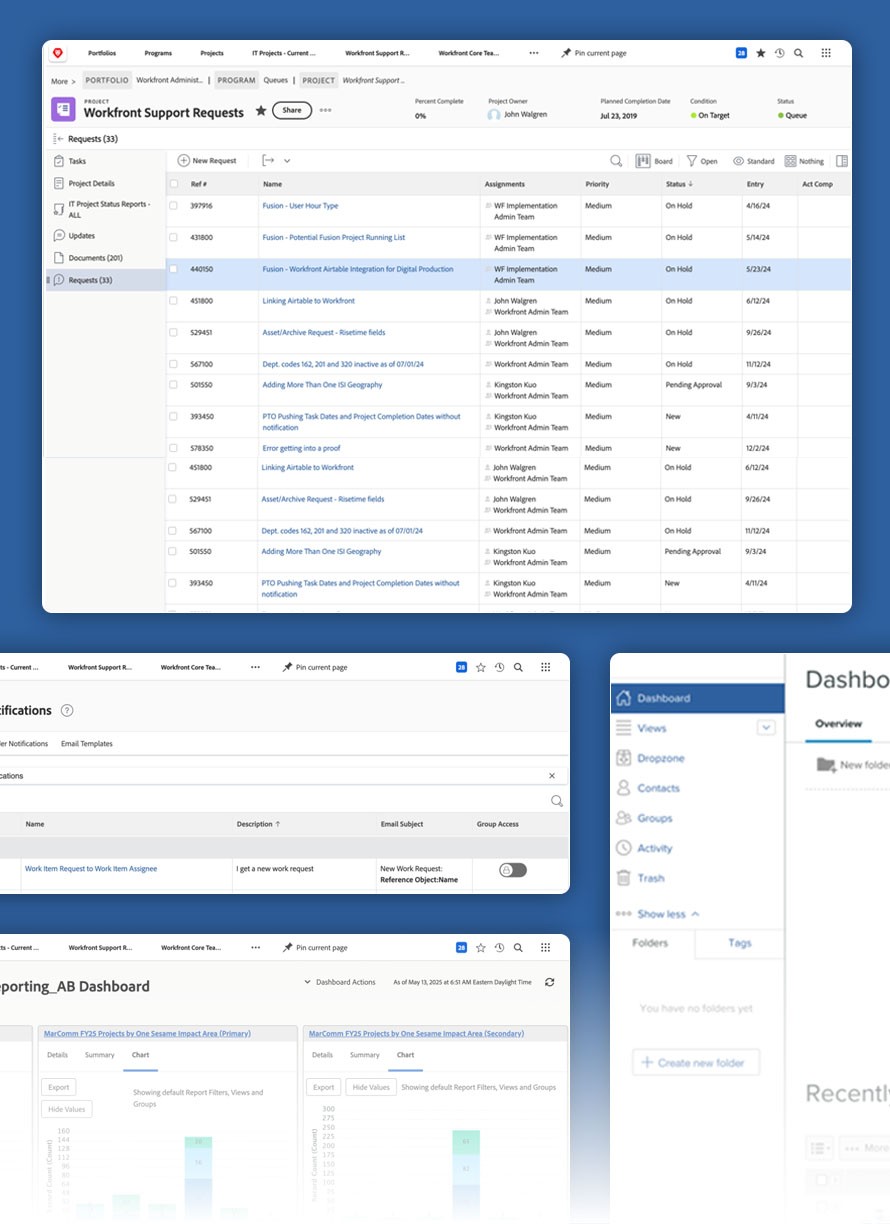Viewport: 890px width, 1224px height.
Task: Collapse the left panel arrow beside Requests (33)
Action: pos(59,139)
